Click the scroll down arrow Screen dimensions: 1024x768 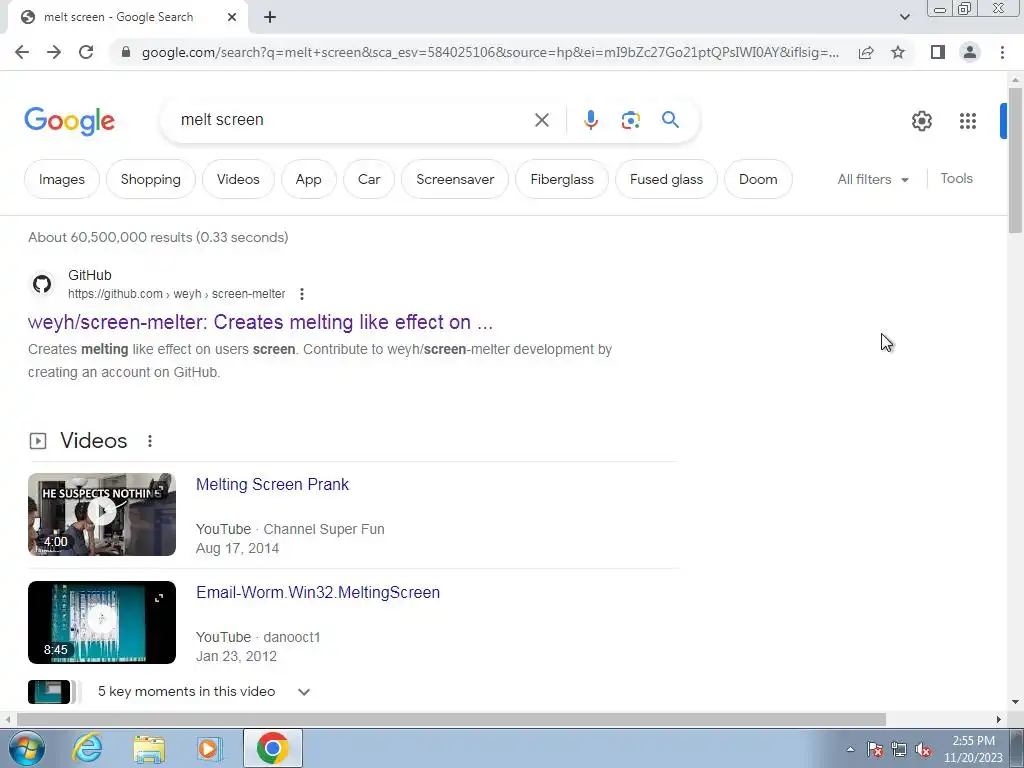[1015, 702]
